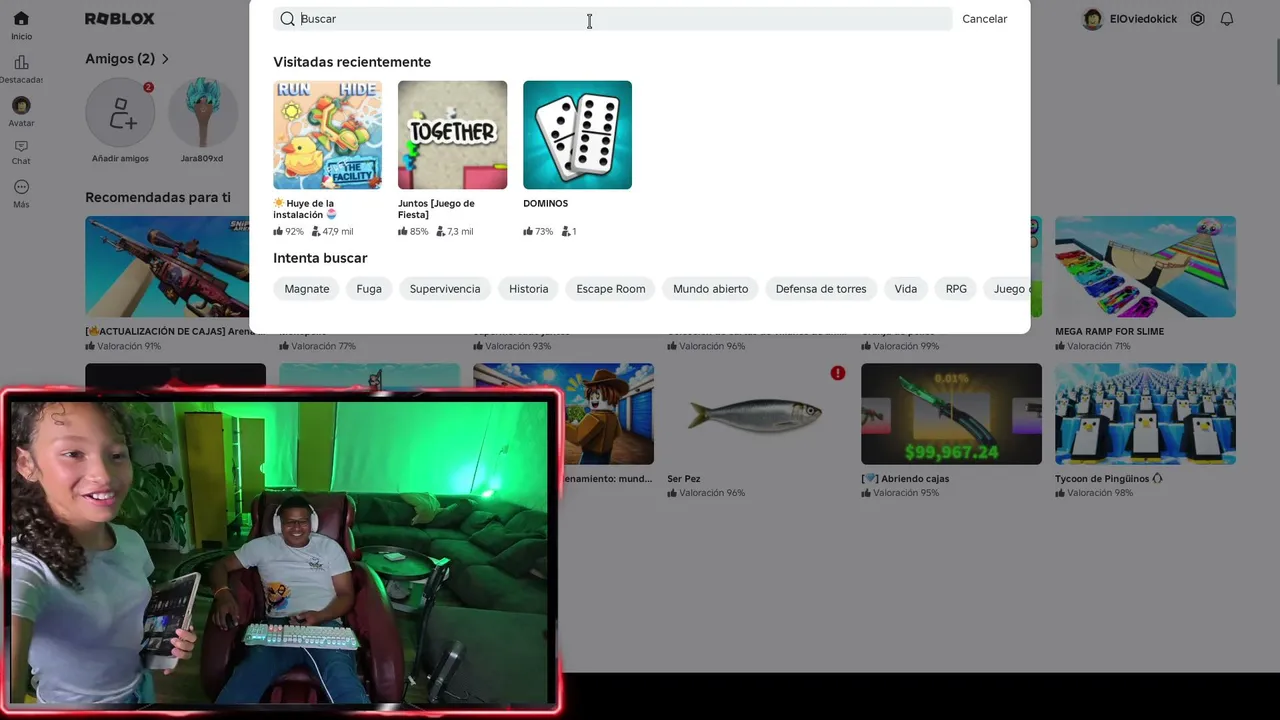1280x720 pixels.
Task: Cancel the search with Cancelar
Action: point(984,19)
